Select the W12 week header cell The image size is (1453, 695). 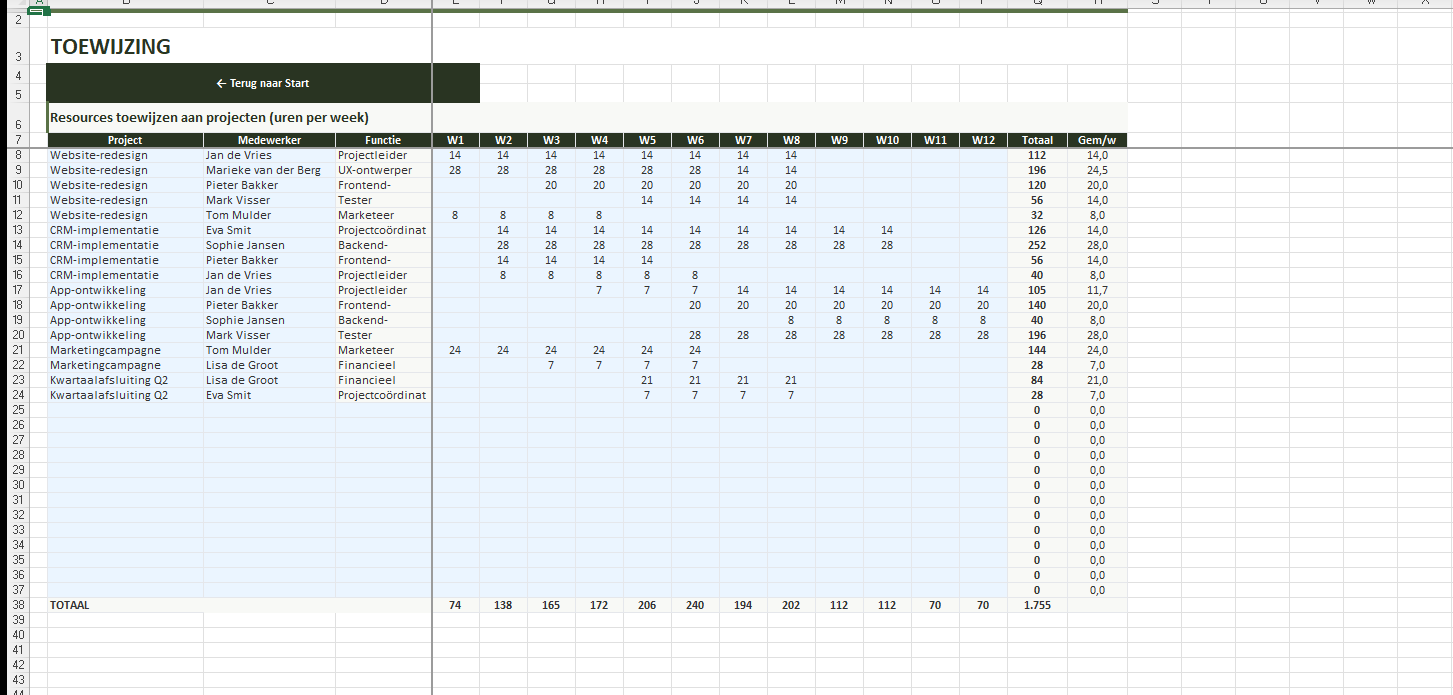coord(983,140)
